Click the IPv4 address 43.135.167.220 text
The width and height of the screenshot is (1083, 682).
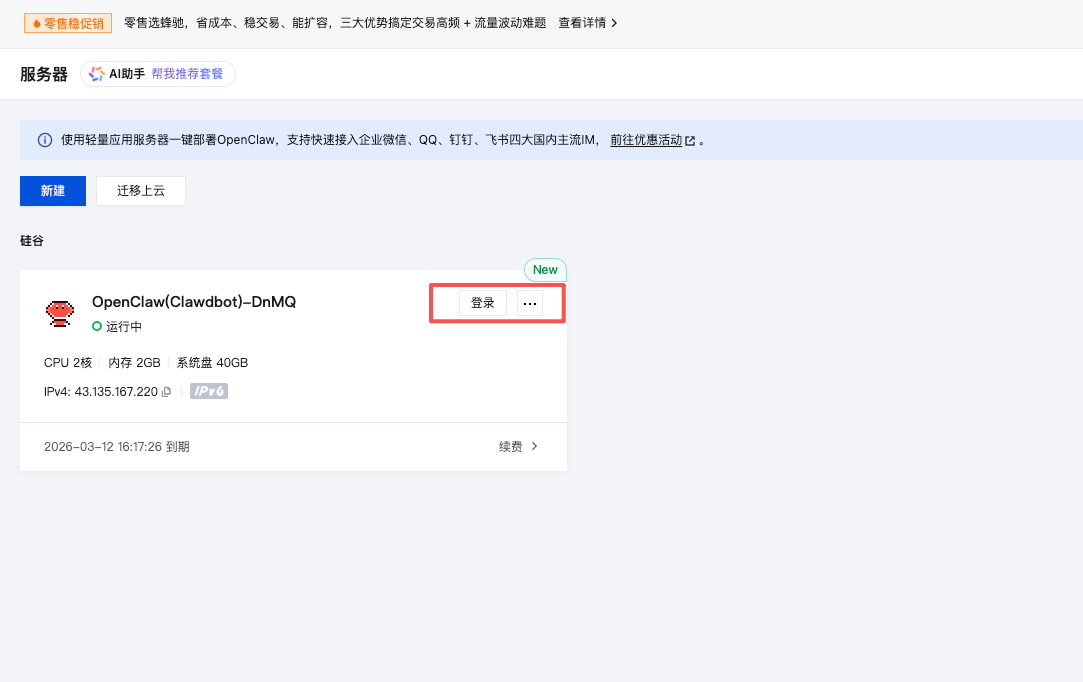pyautogui.click(x=115, y=392)
